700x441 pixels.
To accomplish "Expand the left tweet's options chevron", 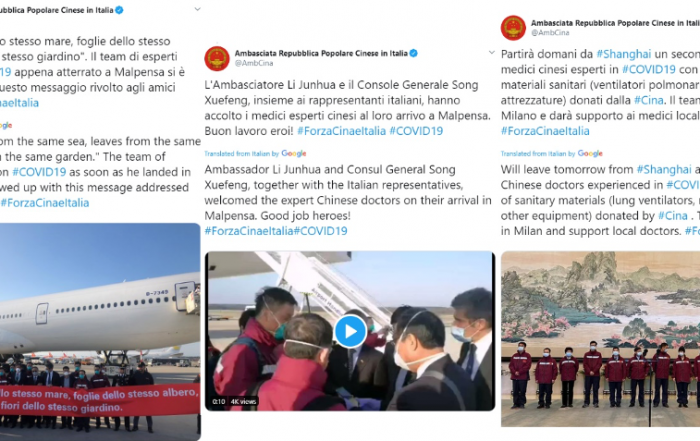I will coord(197,9).
